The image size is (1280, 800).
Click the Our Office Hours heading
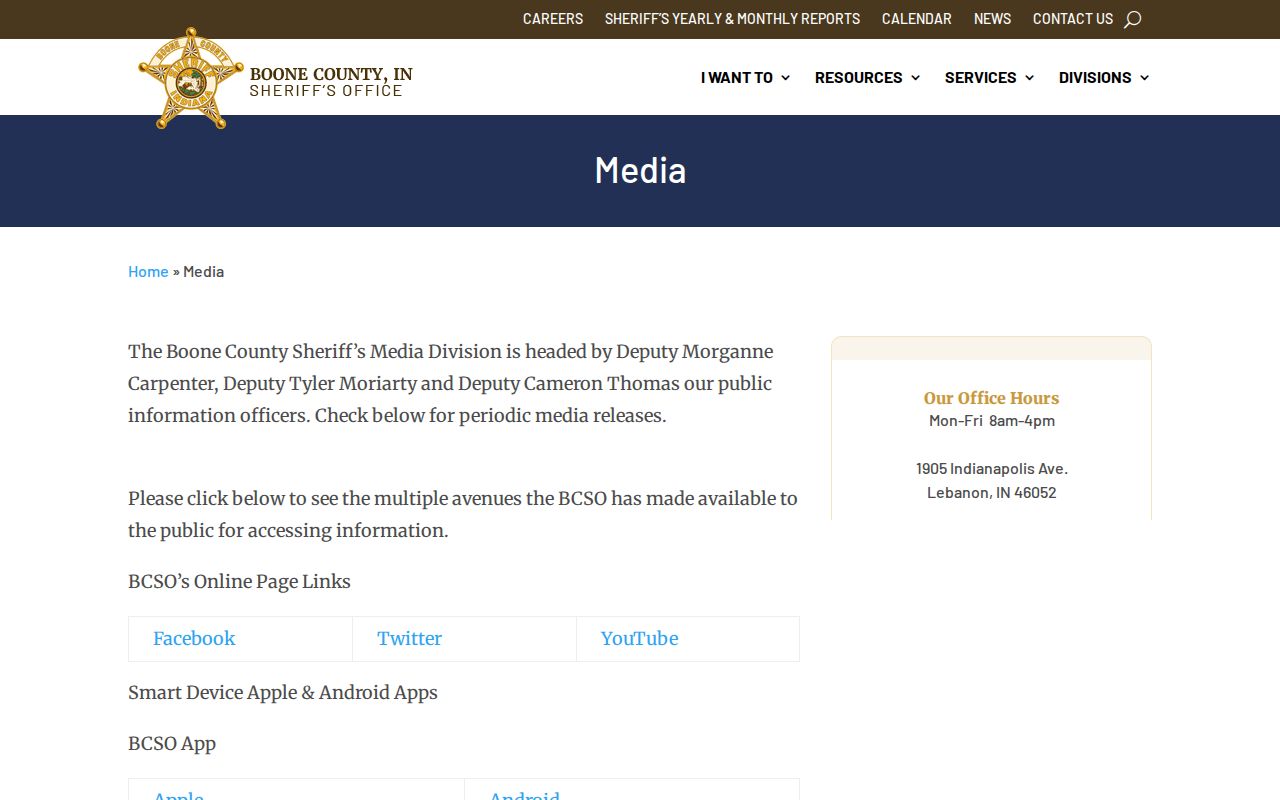(x=991, y=398)
